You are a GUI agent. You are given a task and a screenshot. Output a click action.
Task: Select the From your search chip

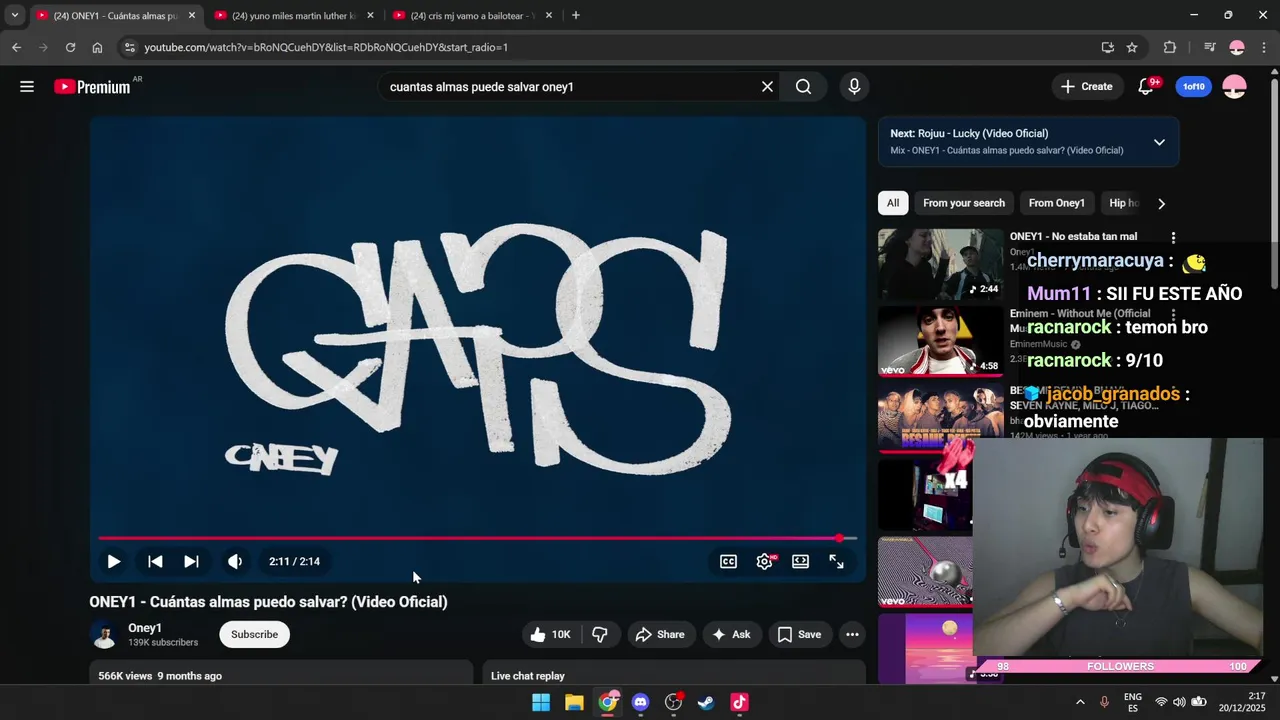(x=964, y=203)
